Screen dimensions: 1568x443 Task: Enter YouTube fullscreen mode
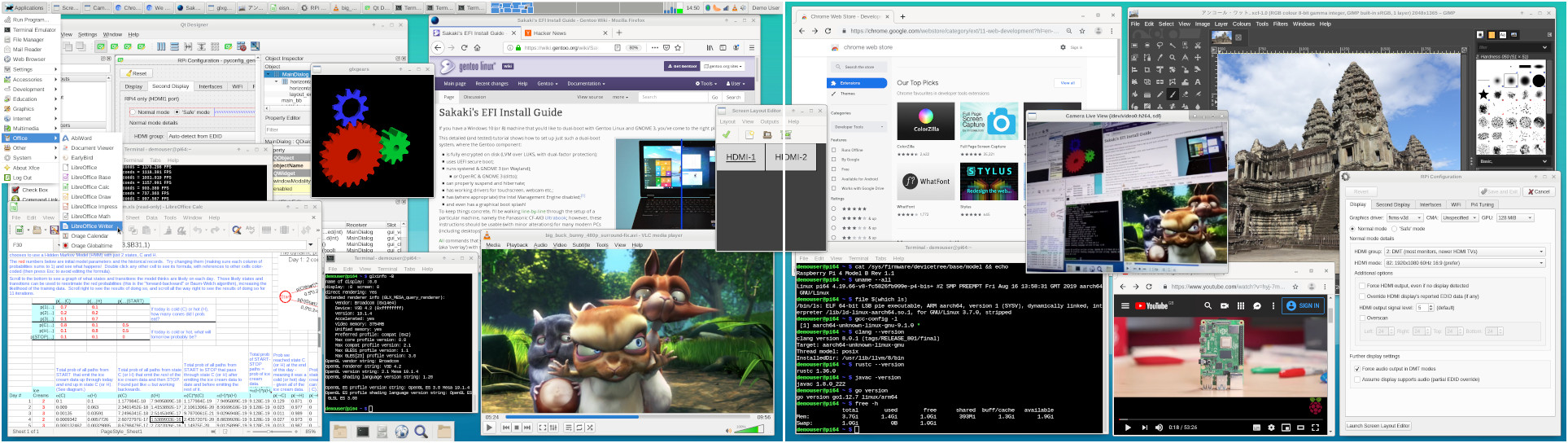coord(1315,428)
